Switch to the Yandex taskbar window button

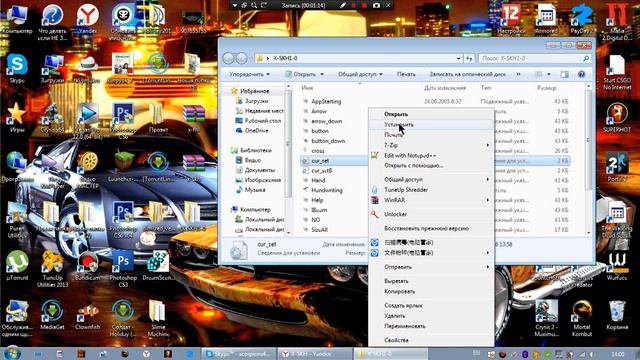[315, 353]
